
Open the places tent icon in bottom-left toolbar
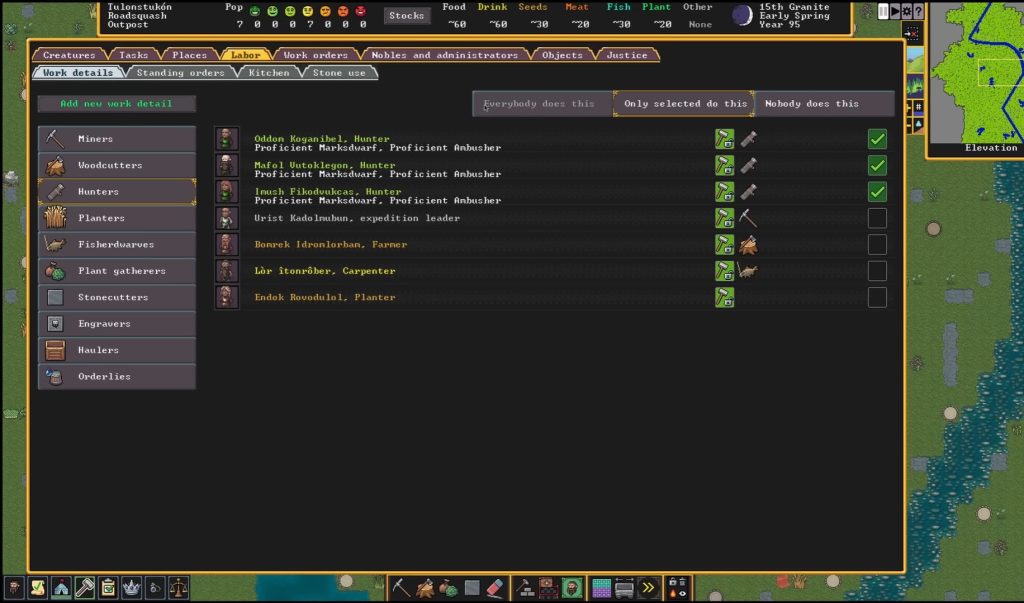pos(61,587)
